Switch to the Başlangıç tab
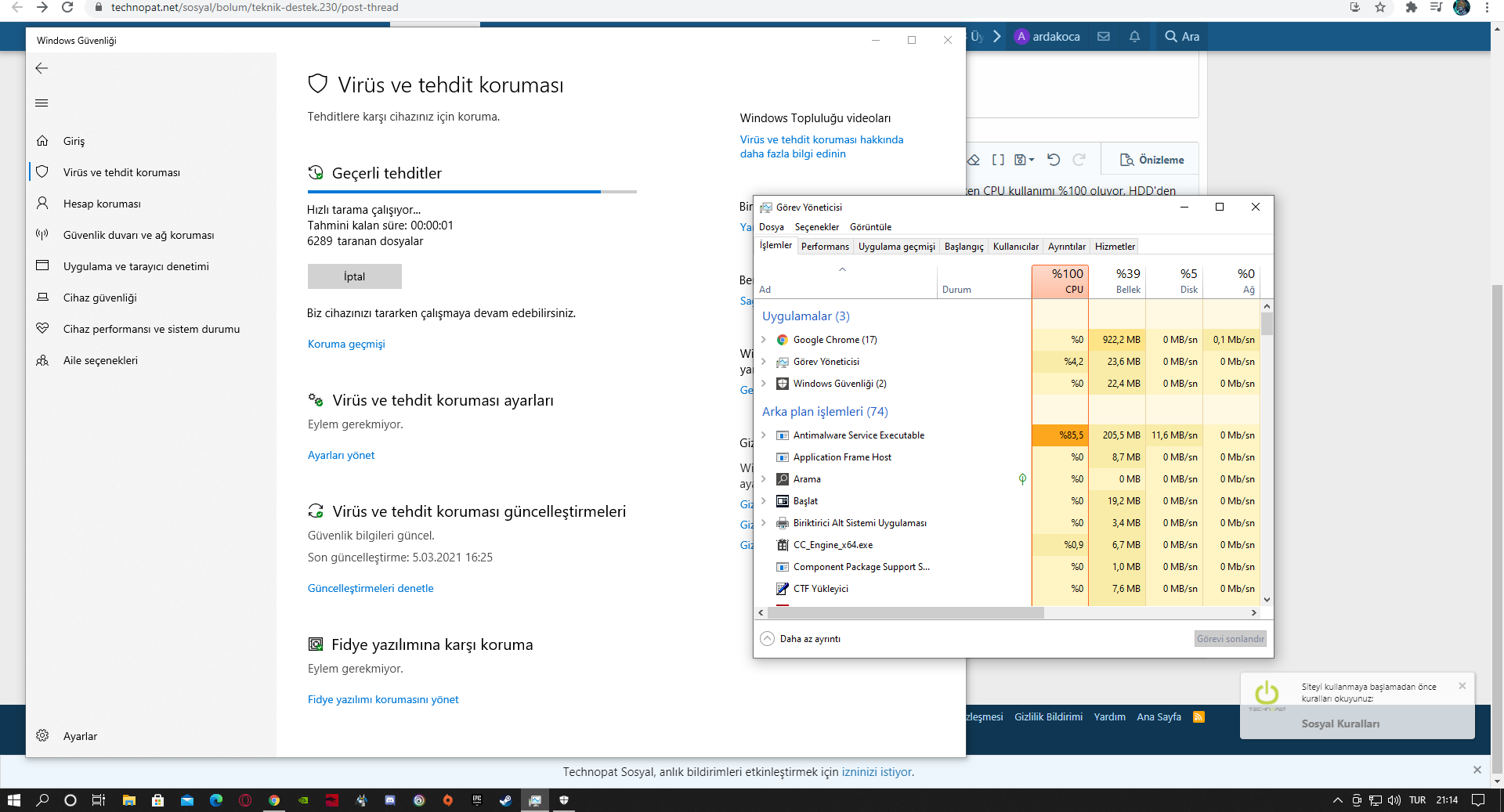This screenshot has width=1504, height=812. pos(963,247)
